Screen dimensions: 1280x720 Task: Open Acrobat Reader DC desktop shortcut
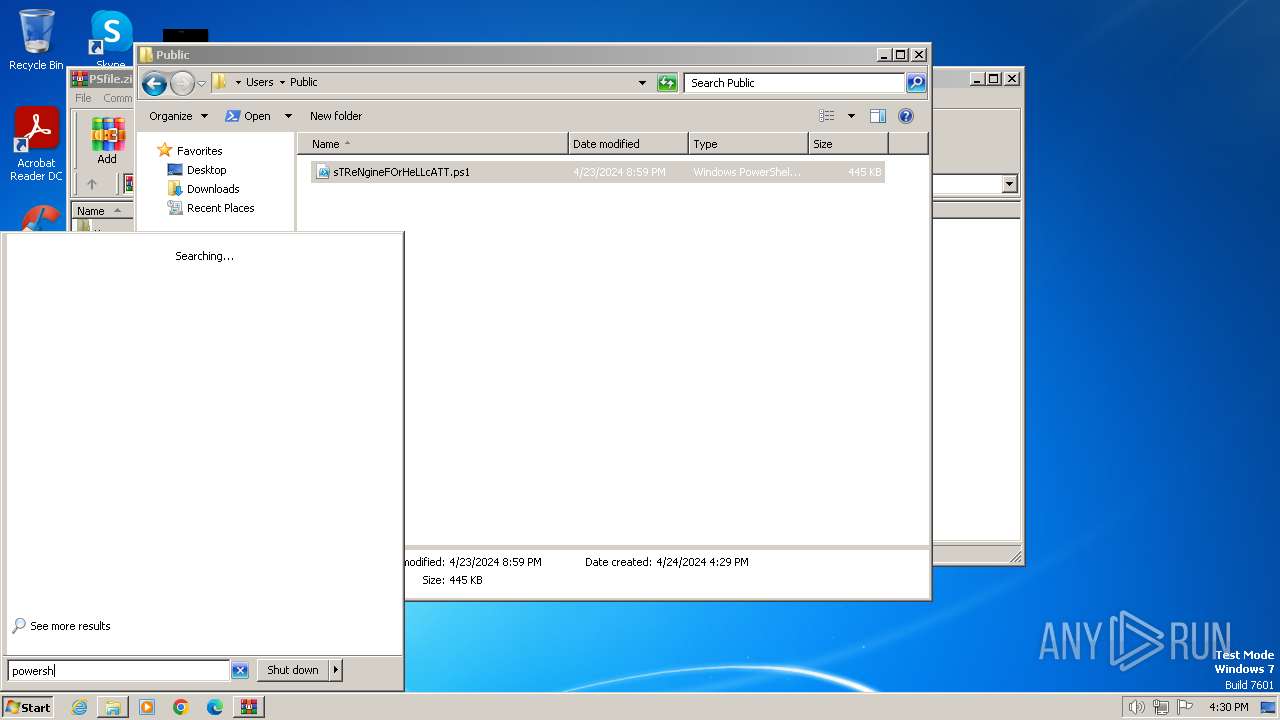(36, 145)
